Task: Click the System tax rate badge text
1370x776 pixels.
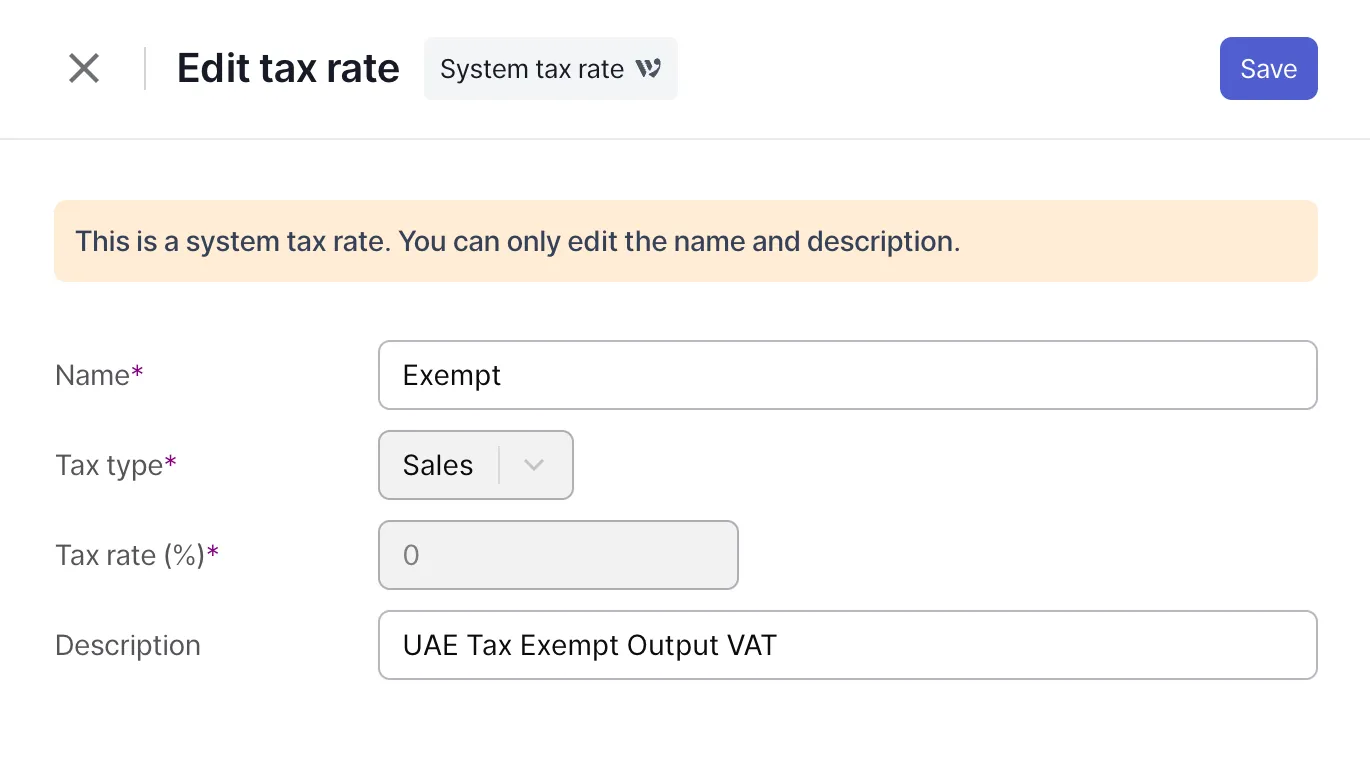Action: point(532,69)
